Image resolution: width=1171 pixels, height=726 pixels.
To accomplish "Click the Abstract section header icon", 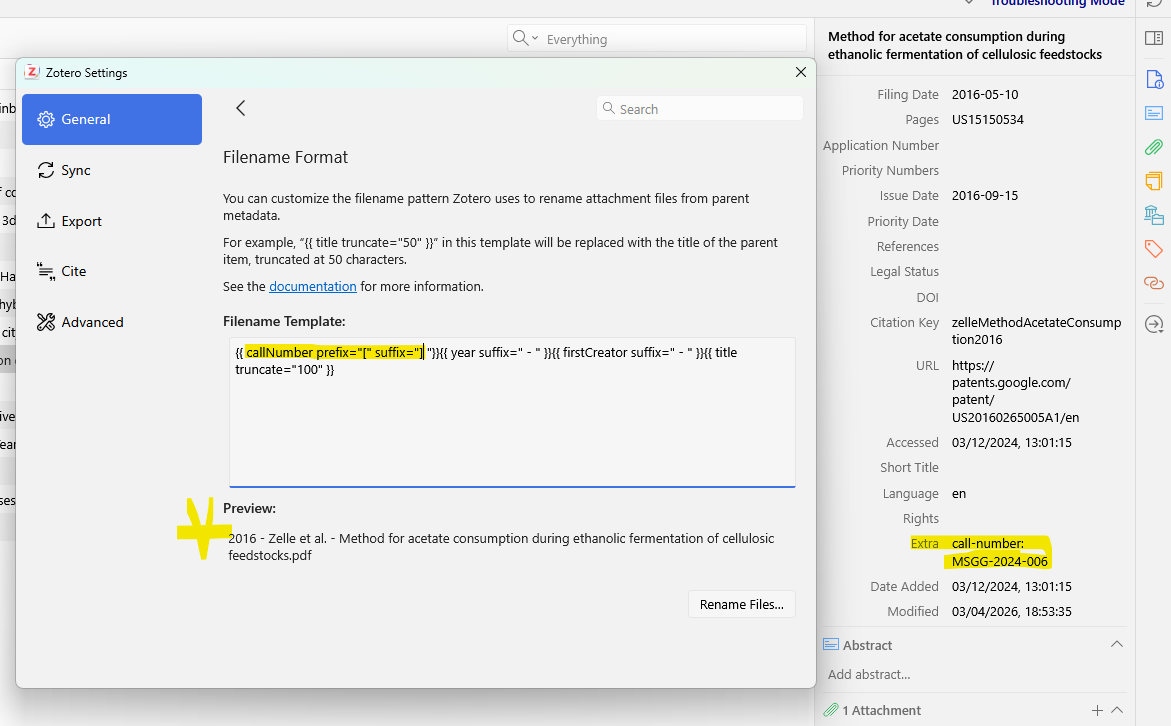I will pyautogui.click(x=830, y=645).
